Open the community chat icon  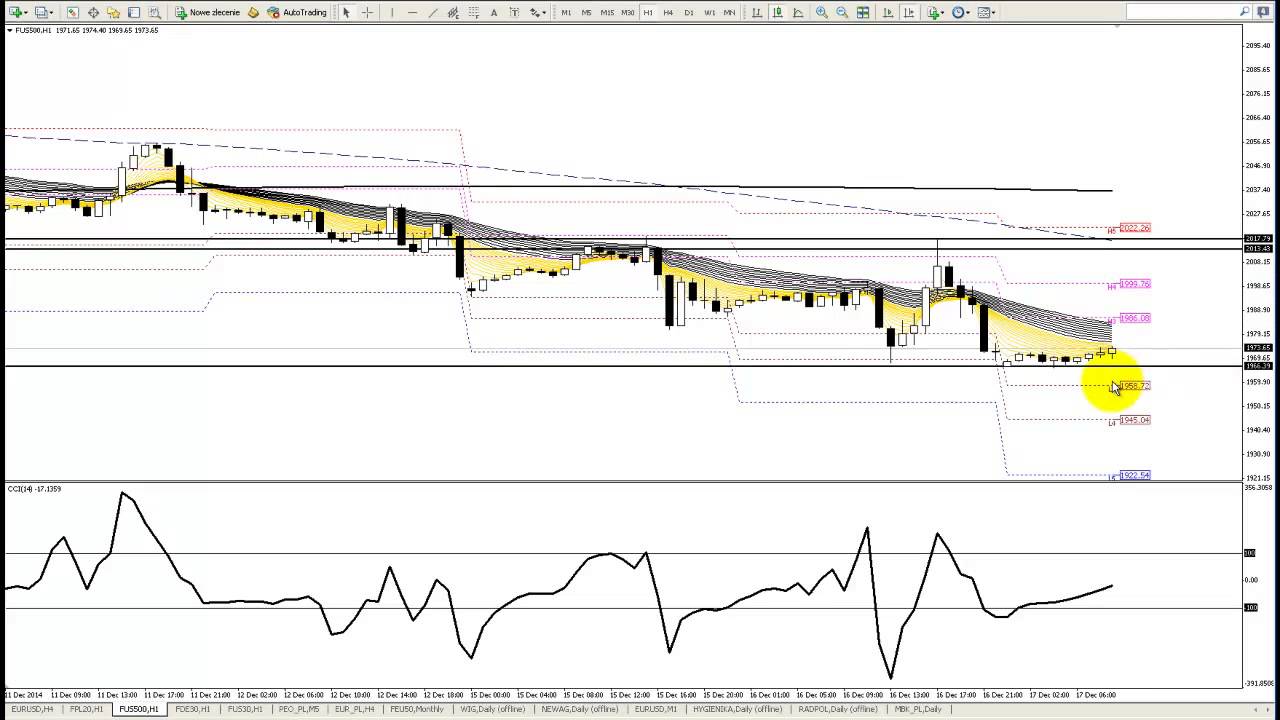click(1264, 12)
